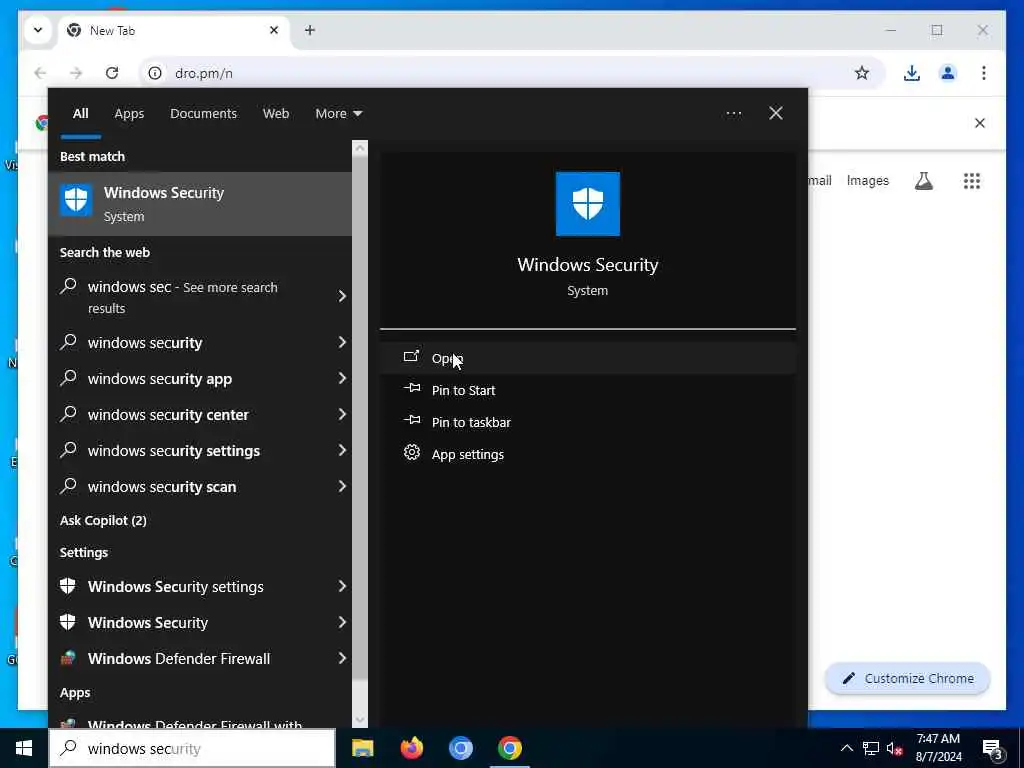Click the Ask Copilot (2) heading
The width and height of the screenshot is (1024, 768).
click(x=103, y=520)
